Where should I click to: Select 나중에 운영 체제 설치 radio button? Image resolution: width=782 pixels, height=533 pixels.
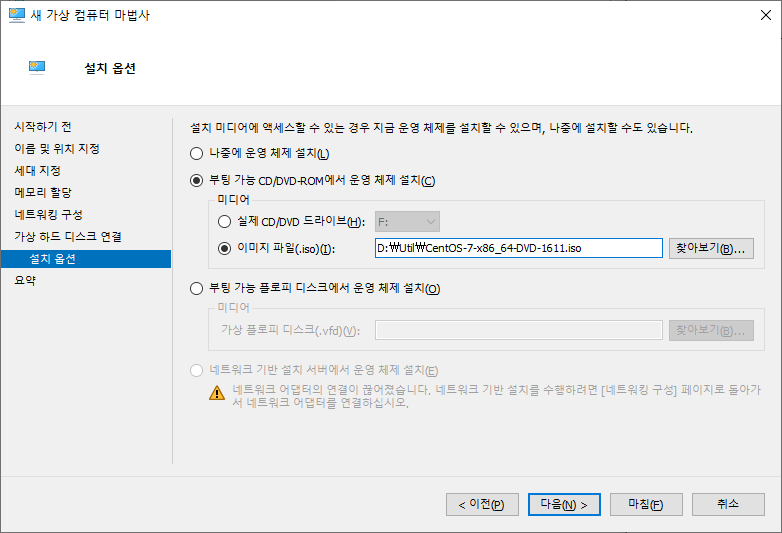point(196,154)
